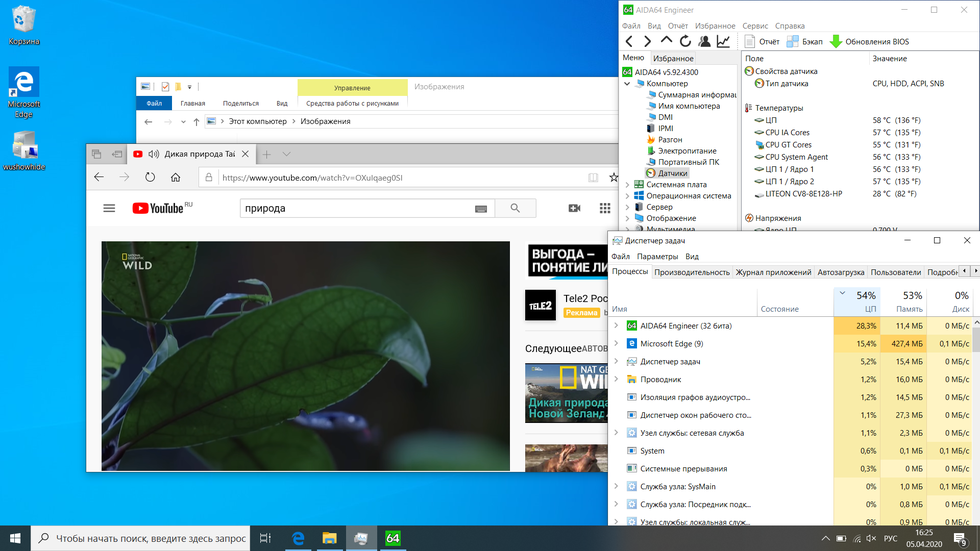980x551 pixels.
Task: Select the DMI tree item
Action: coord(659,117)
